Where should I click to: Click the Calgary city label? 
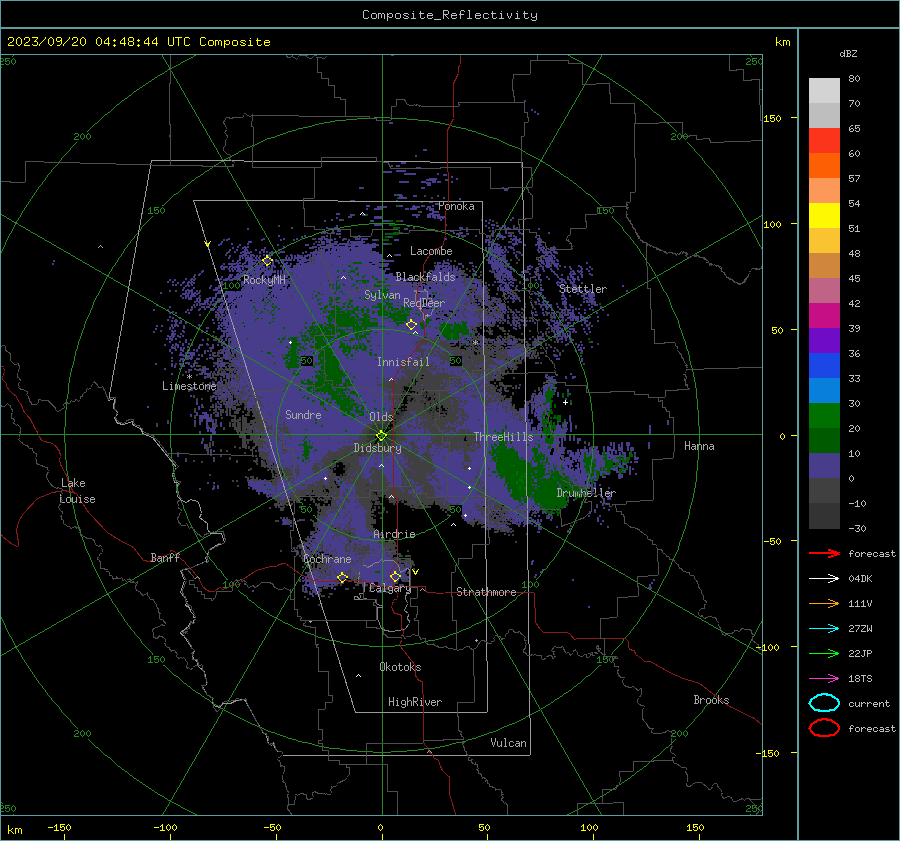click(x=390, y=588)
